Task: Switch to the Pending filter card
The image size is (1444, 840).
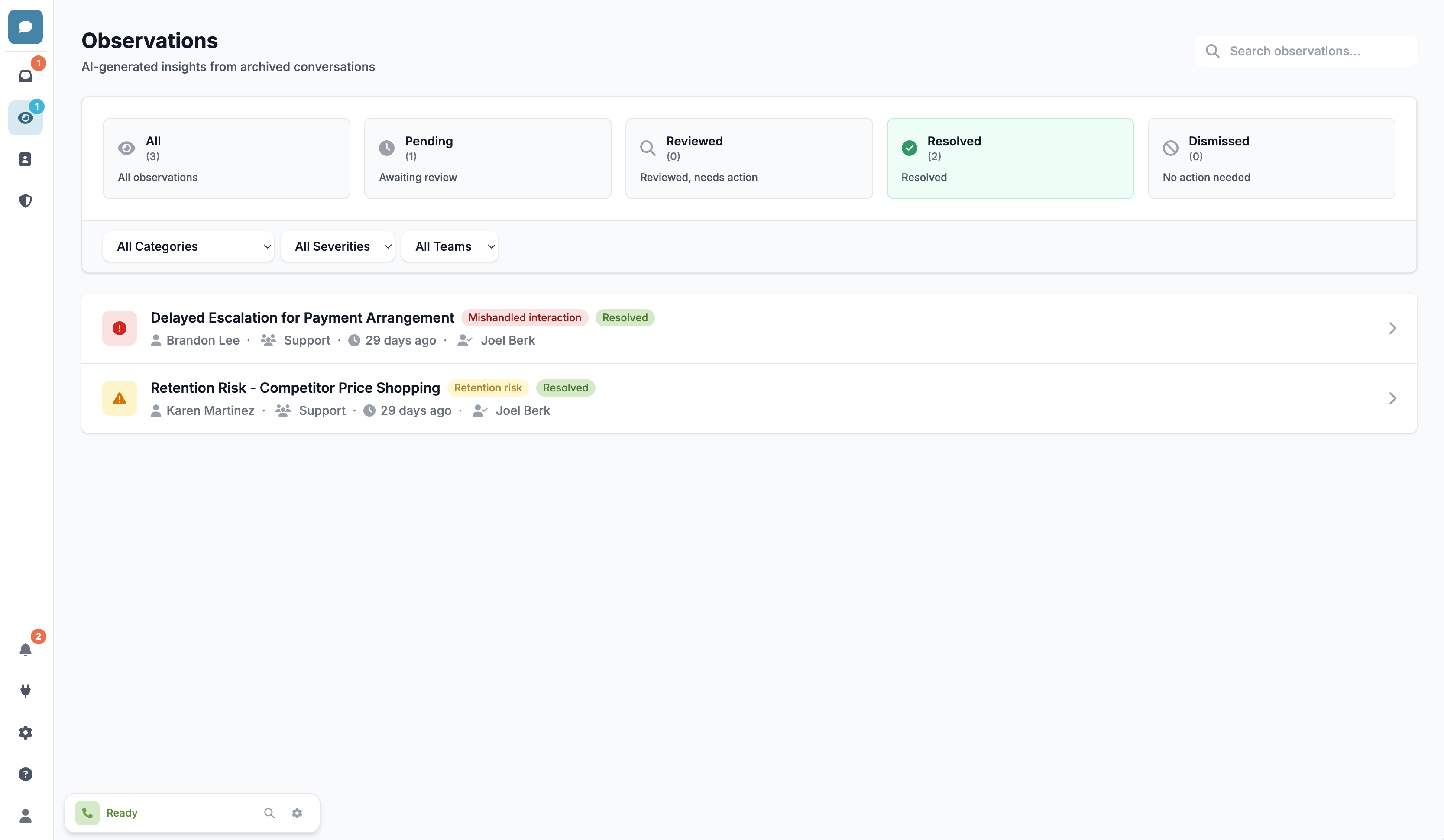Action: pyautogui.click(x=488, y=158)
